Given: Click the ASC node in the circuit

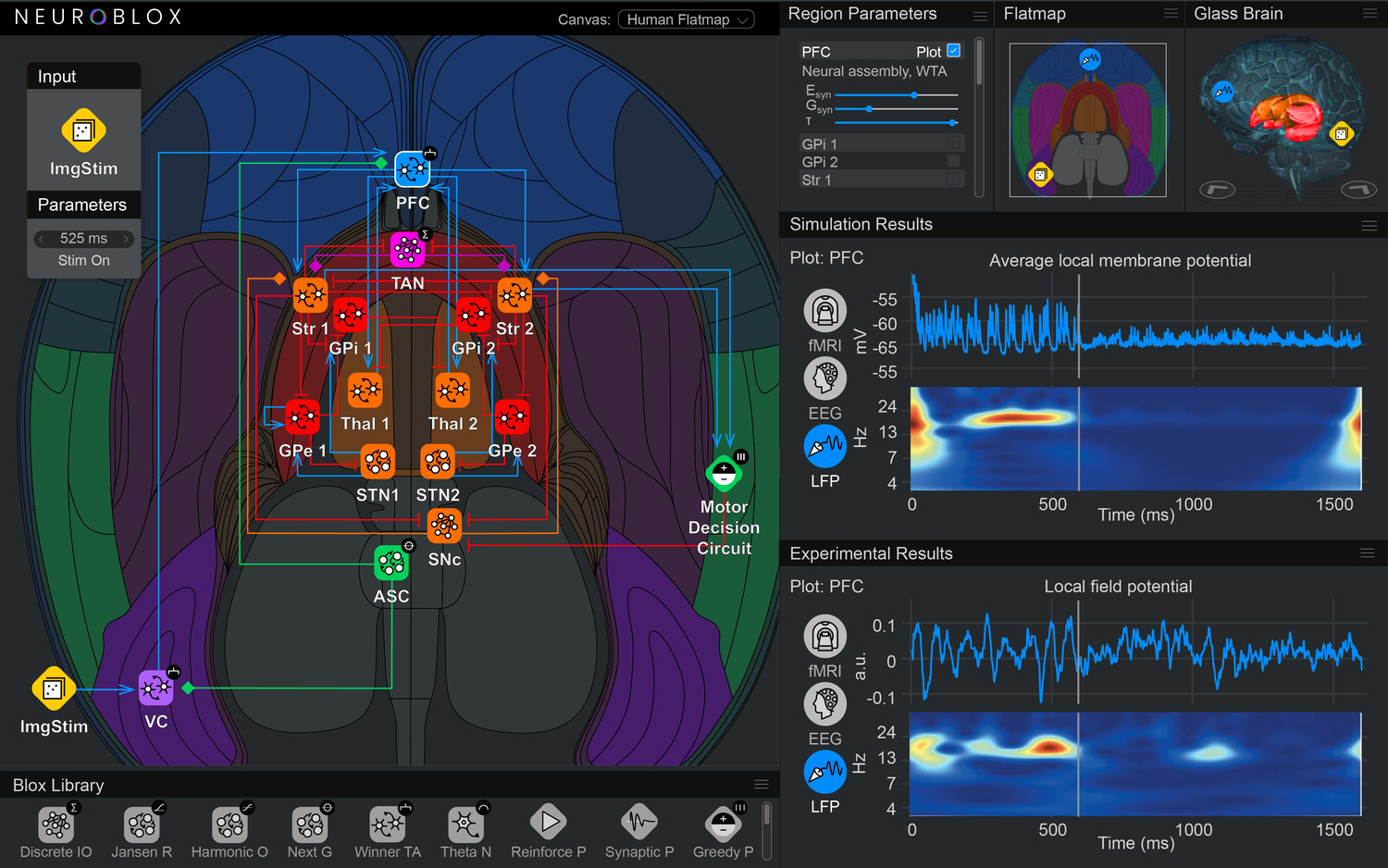Looking at the screenshot, I should [390, 564].
